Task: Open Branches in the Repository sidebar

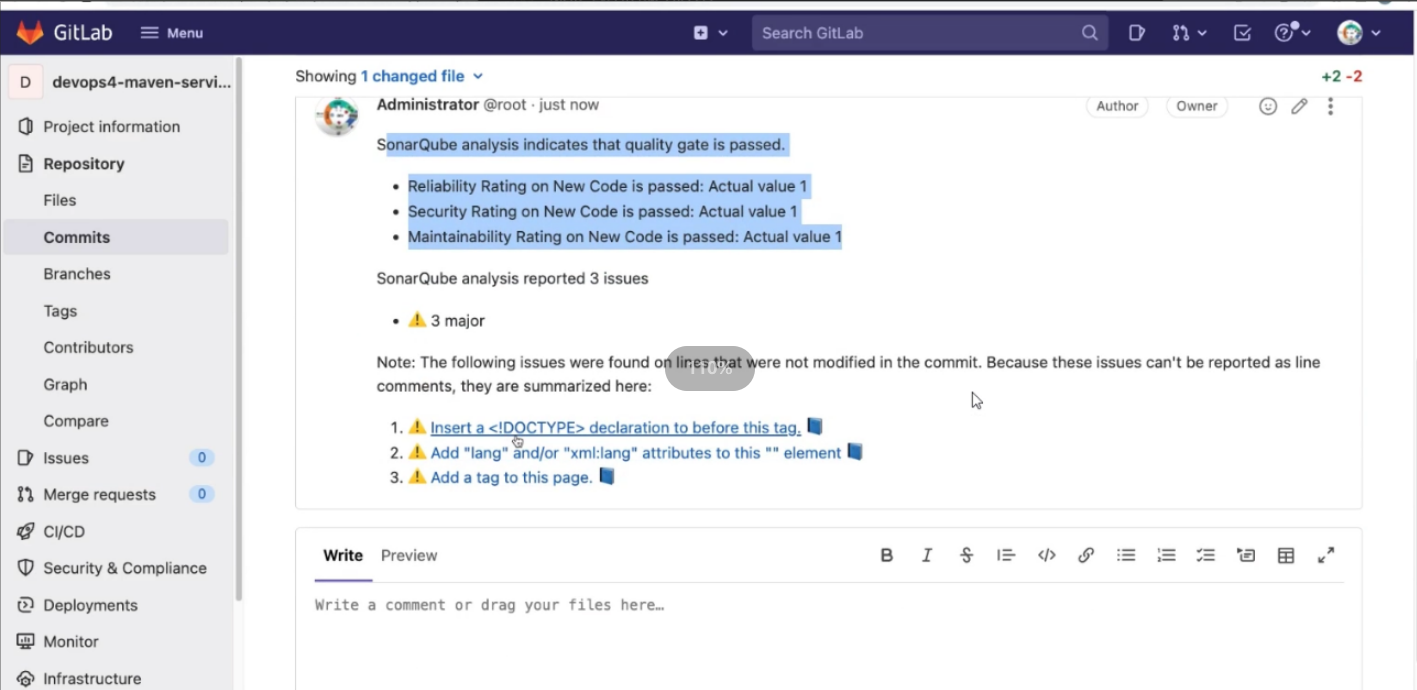Action: pyautogui.click(x=77, y=274)
